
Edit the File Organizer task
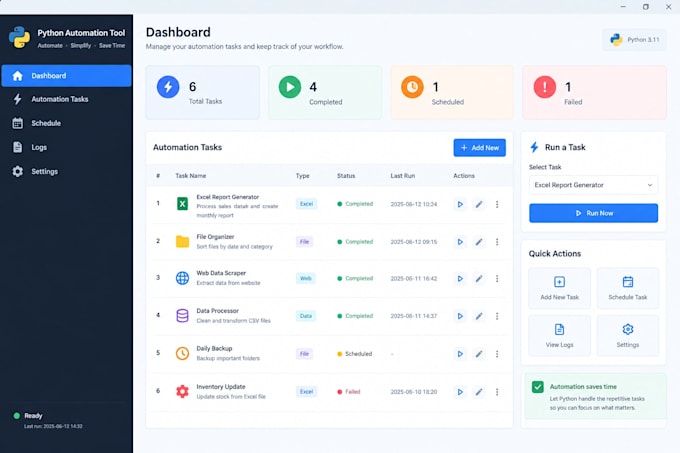(x=479, y=242)
